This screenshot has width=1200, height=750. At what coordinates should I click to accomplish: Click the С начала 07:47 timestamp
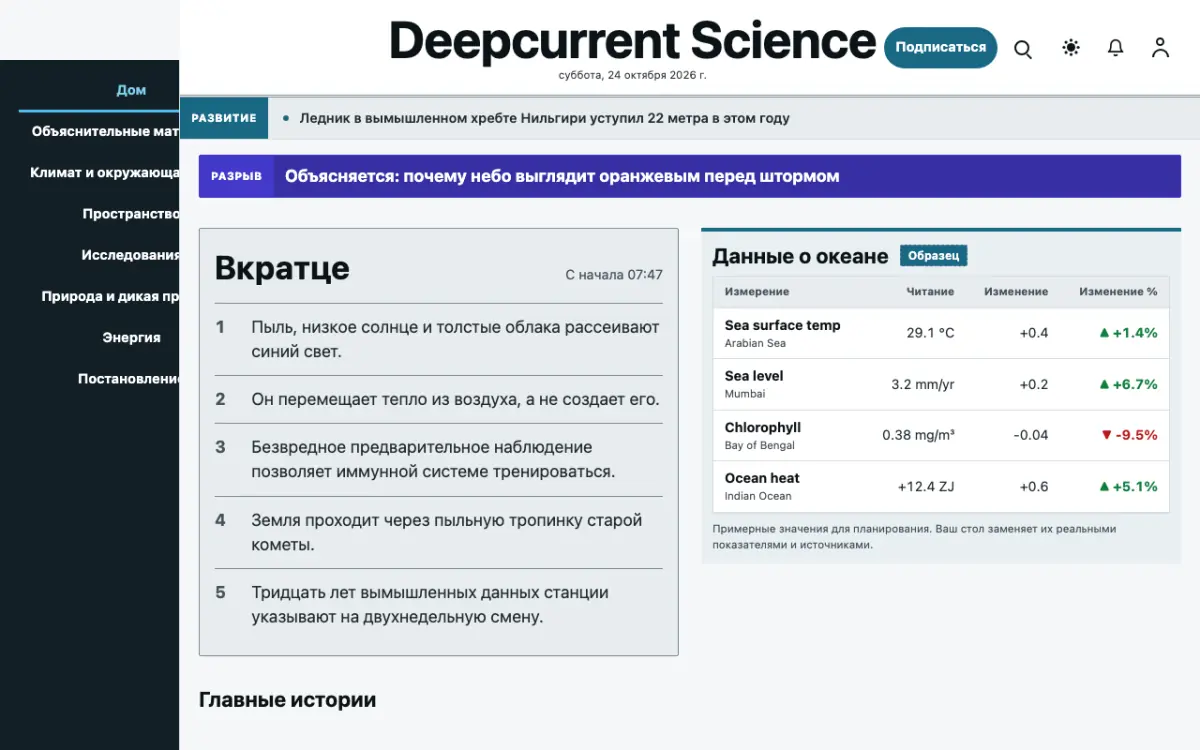click(x=614, y=275)
